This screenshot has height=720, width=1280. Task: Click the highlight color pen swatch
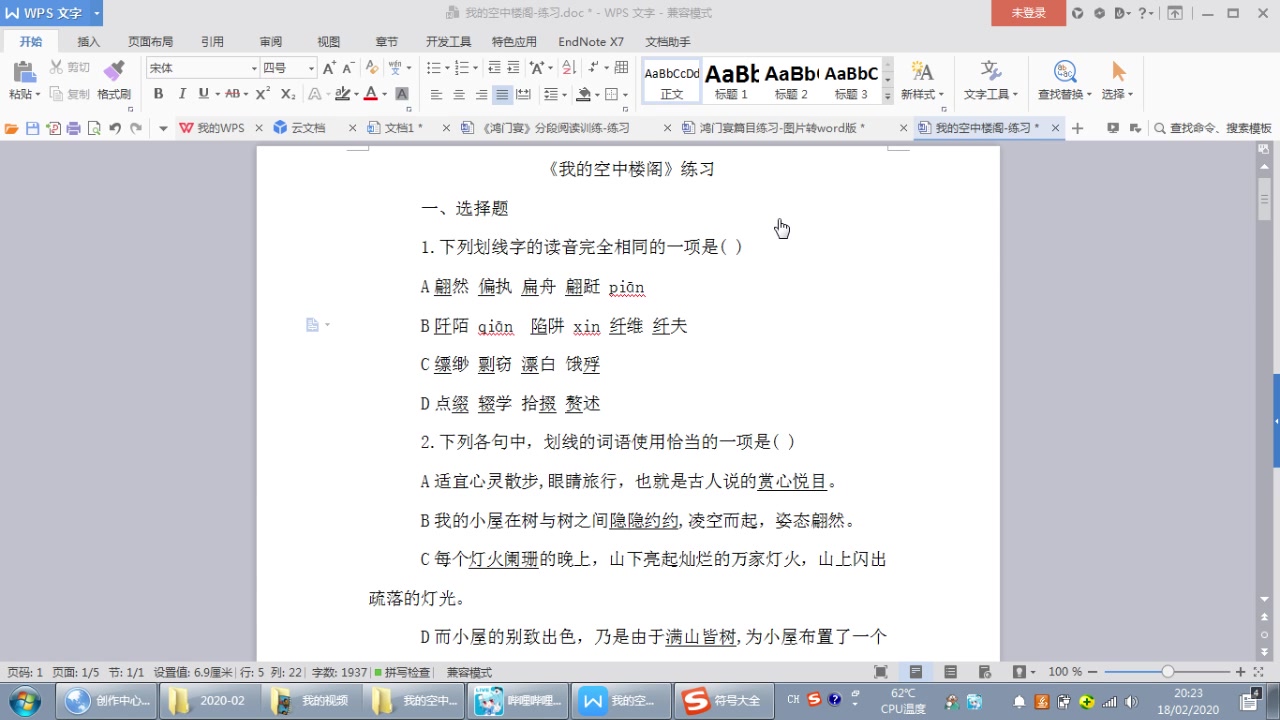(342, 94)
